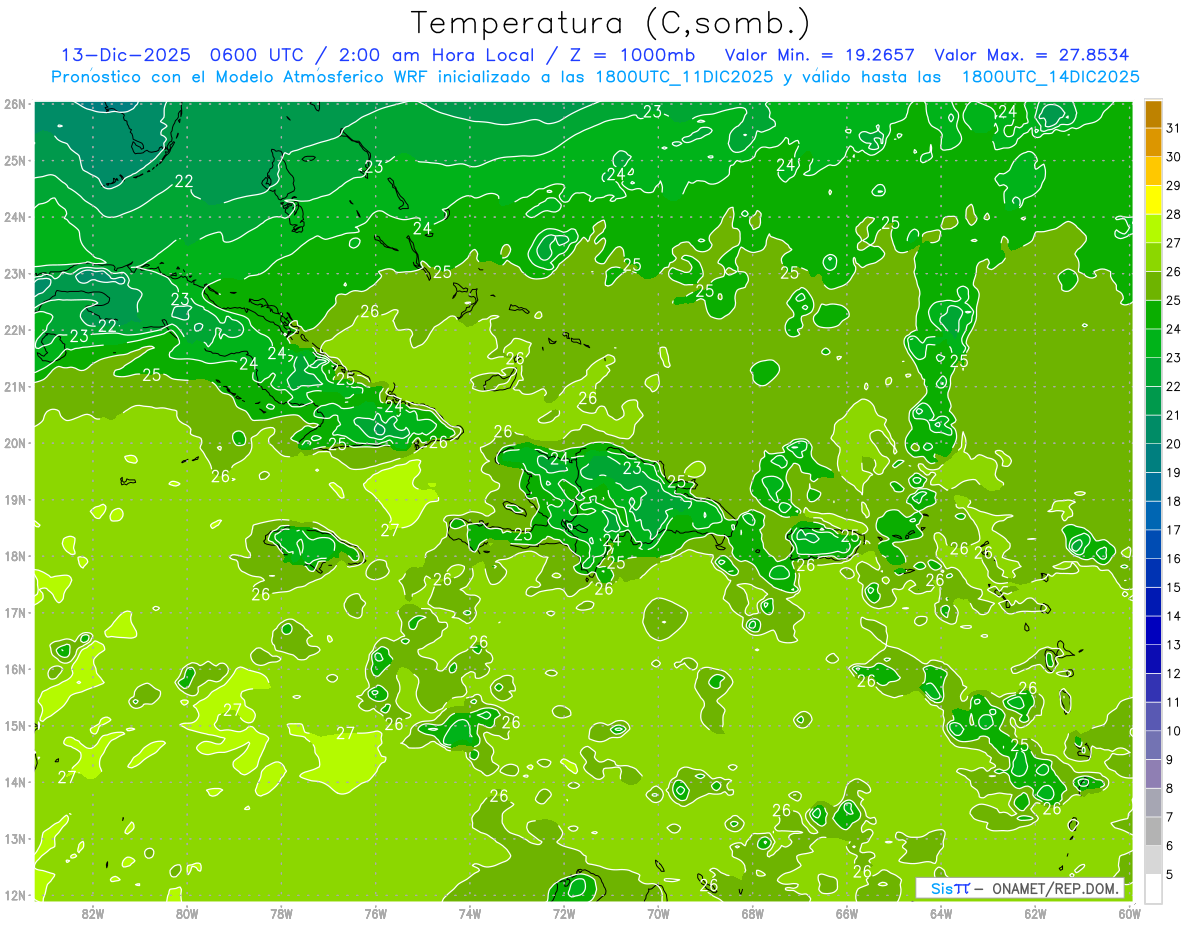Click the "80W" longitude axis label
1200x927 pixels.
[x=187, y=913]
